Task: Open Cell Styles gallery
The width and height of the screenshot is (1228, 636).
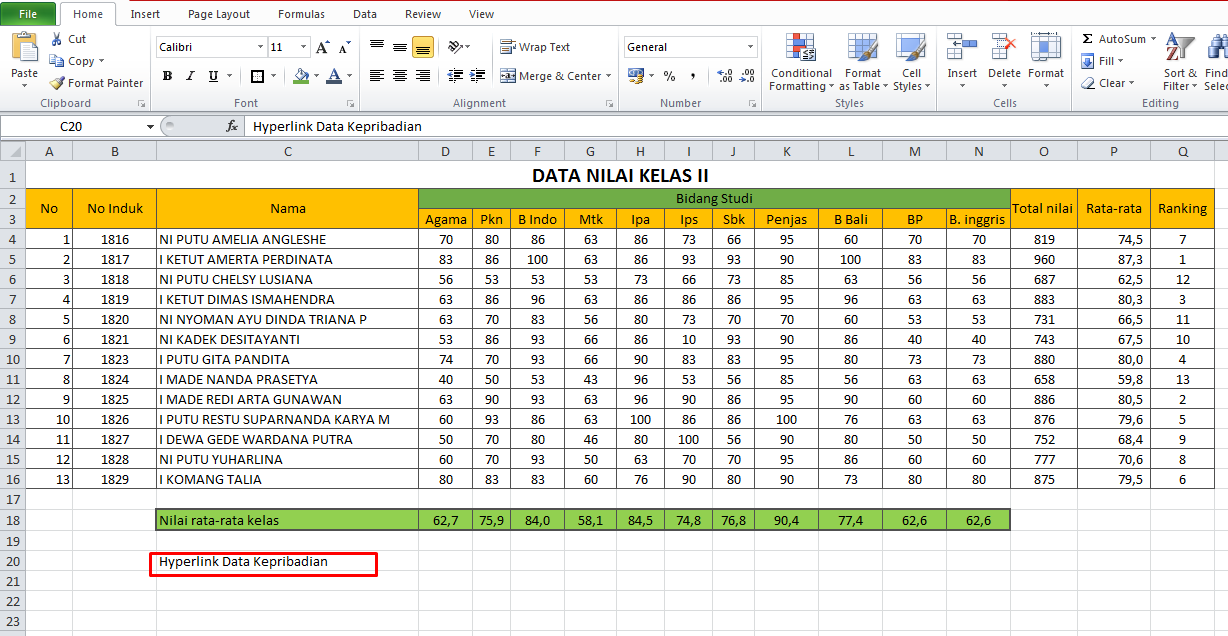Action: point(911,62)
